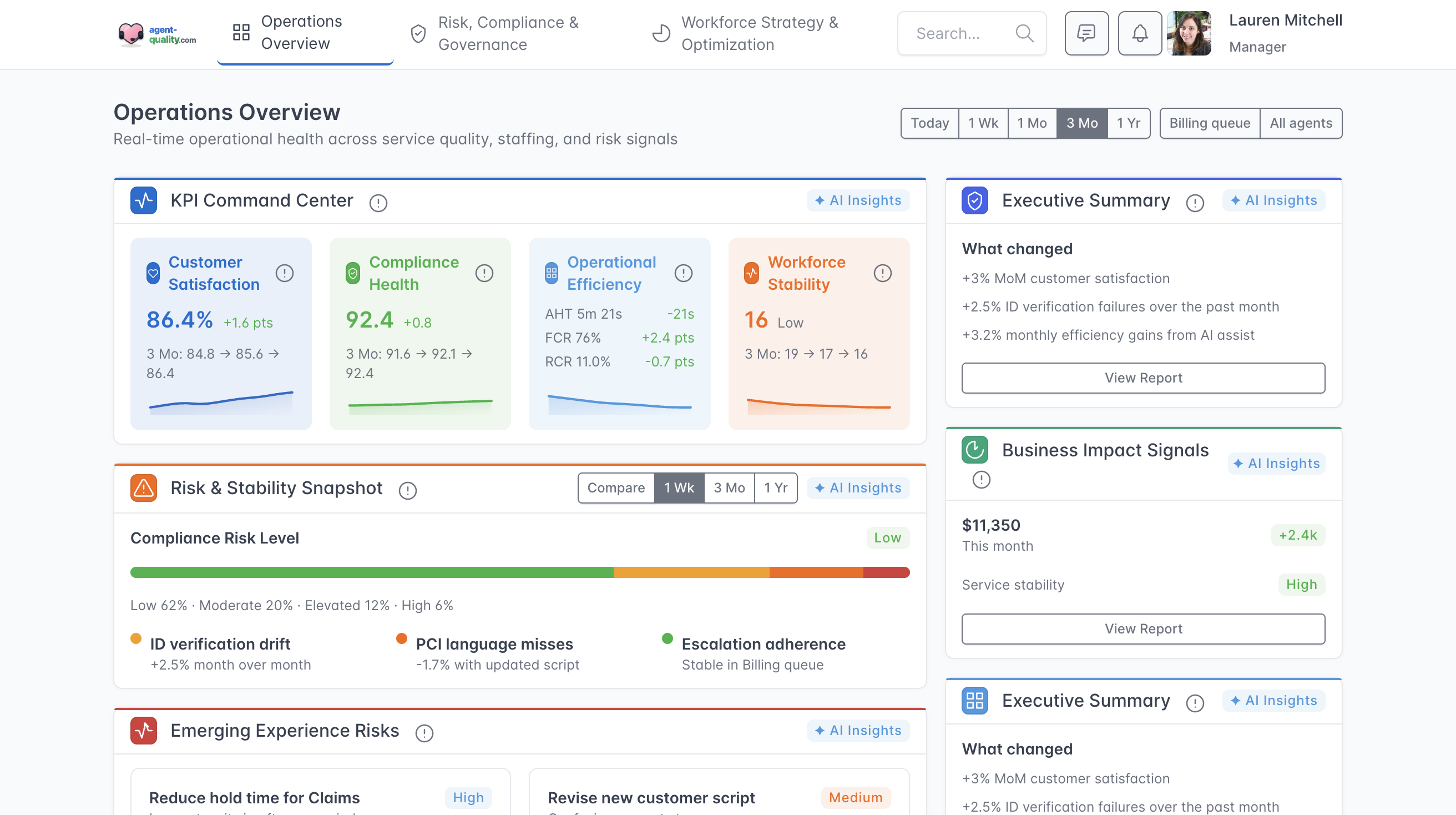Screen dimensions: 1456x815
Task: Switch time range to 1 Yr
Action: 1128,123
